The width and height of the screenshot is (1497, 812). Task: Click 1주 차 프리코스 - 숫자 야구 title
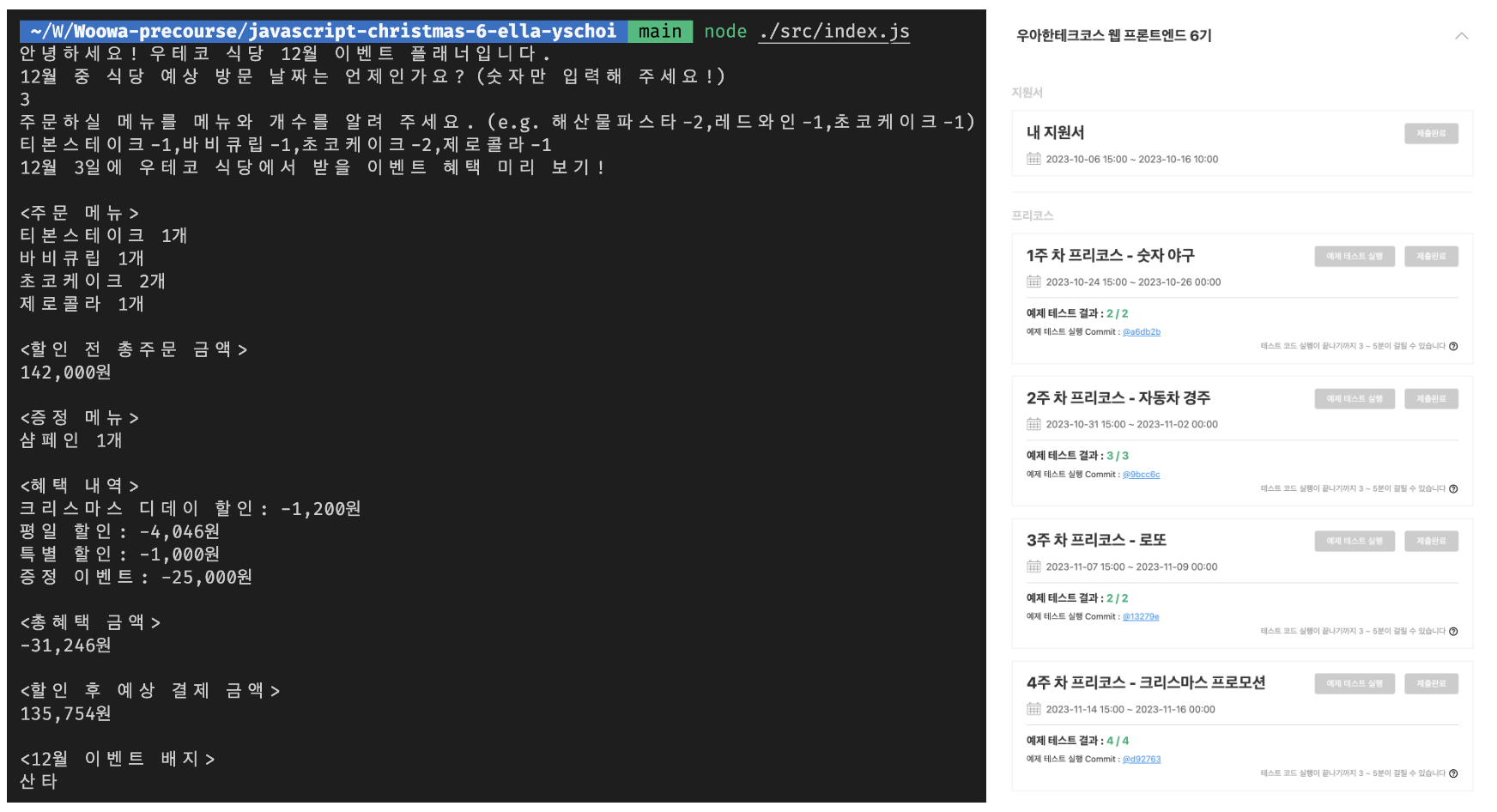tap(1110, 255)
